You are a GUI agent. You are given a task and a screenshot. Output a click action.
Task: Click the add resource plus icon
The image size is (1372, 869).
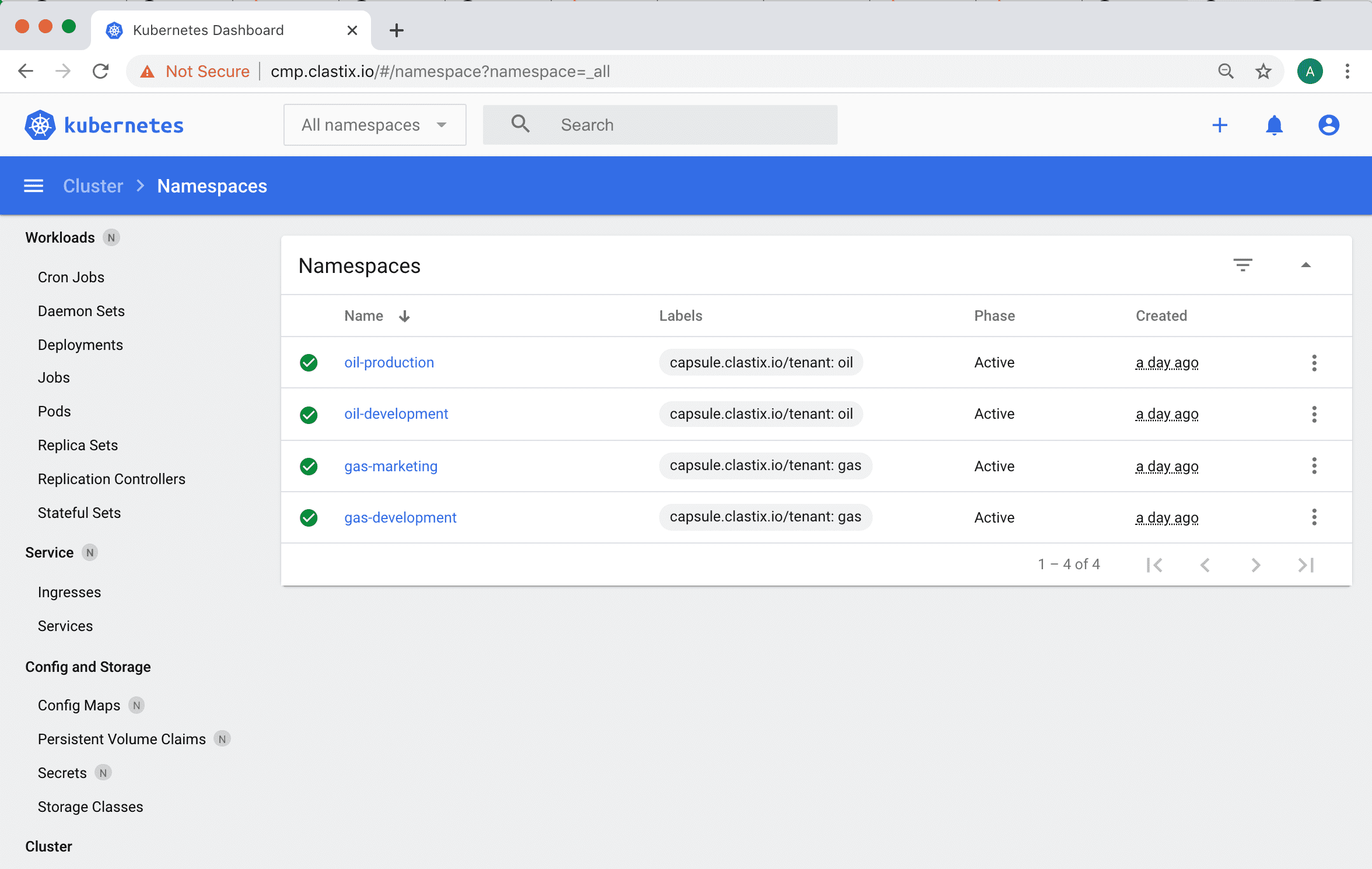[x=1221, y=125]
